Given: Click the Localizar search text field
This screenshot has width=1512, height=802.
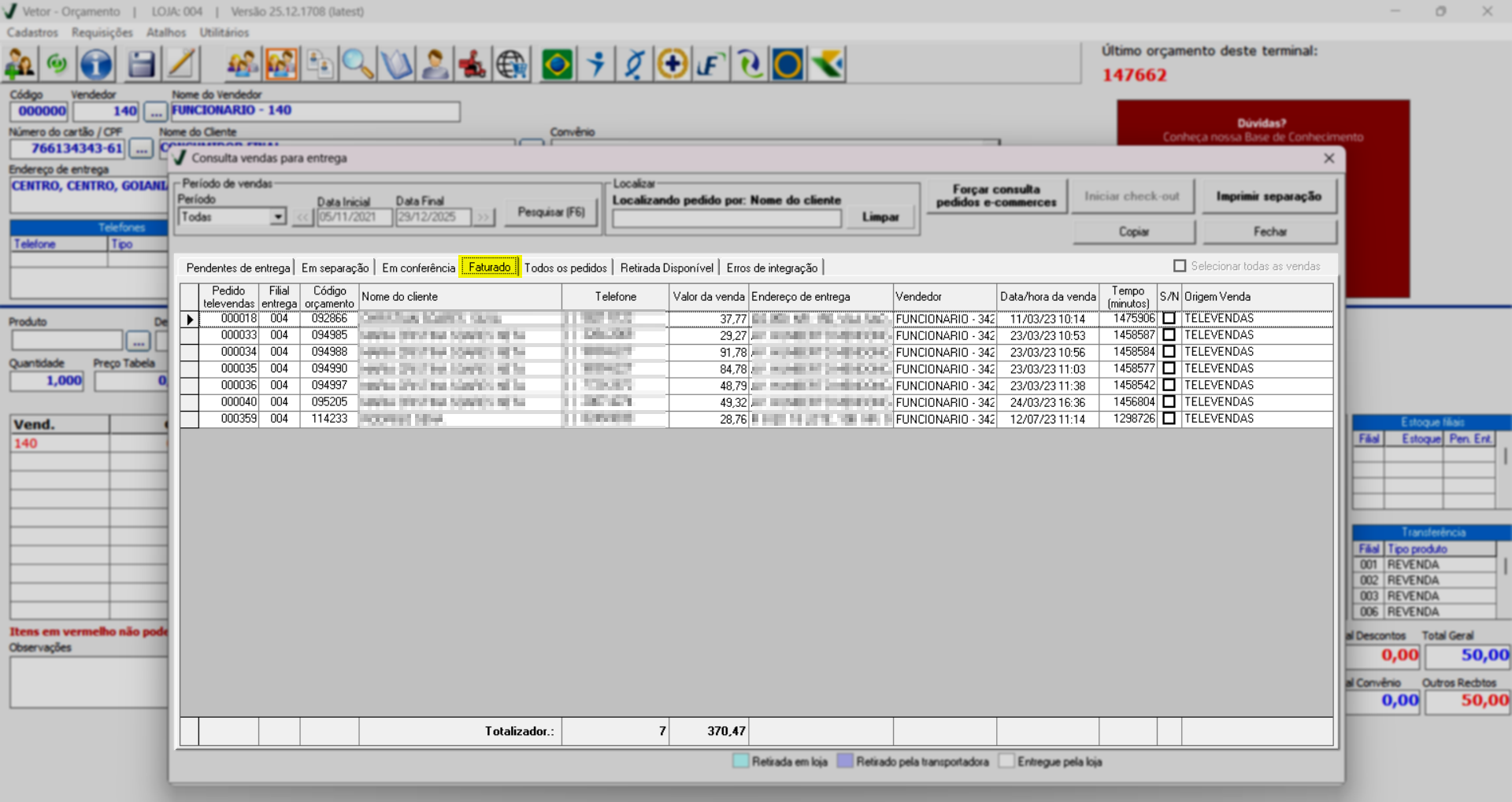Looking at the screenshot, I should [726, 218].
